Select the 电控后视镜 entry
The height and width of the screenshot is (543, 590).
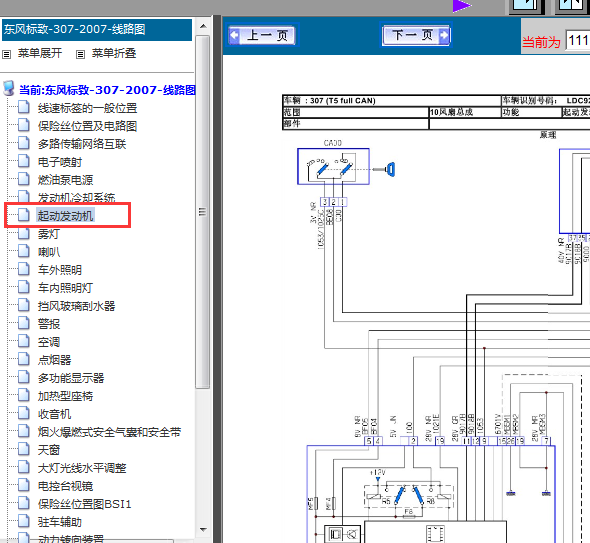(65, 486)
